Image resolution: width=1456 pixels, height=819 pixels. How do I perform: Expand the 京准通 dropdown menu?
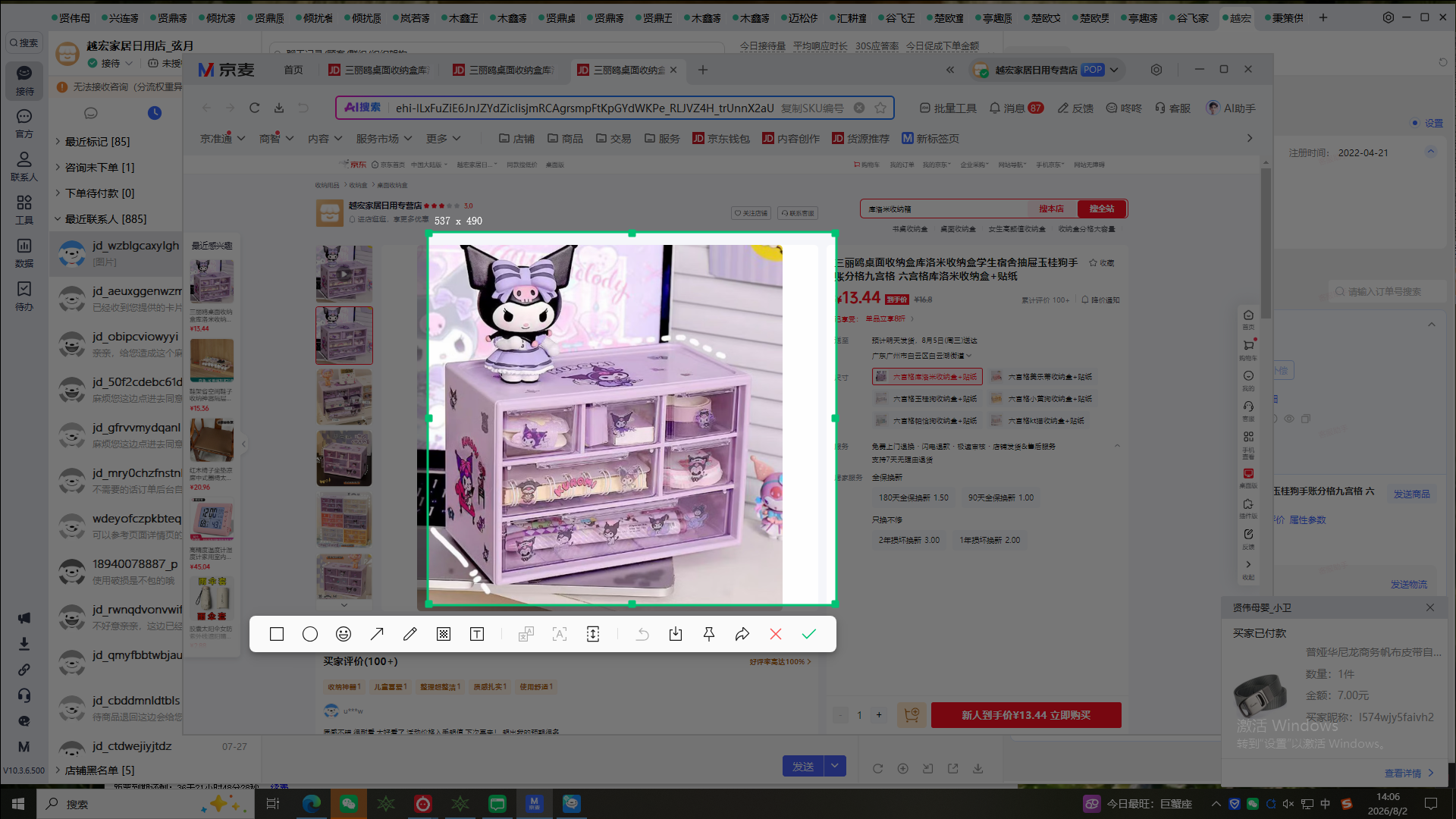pyautogui.click(x=222, y=139)
